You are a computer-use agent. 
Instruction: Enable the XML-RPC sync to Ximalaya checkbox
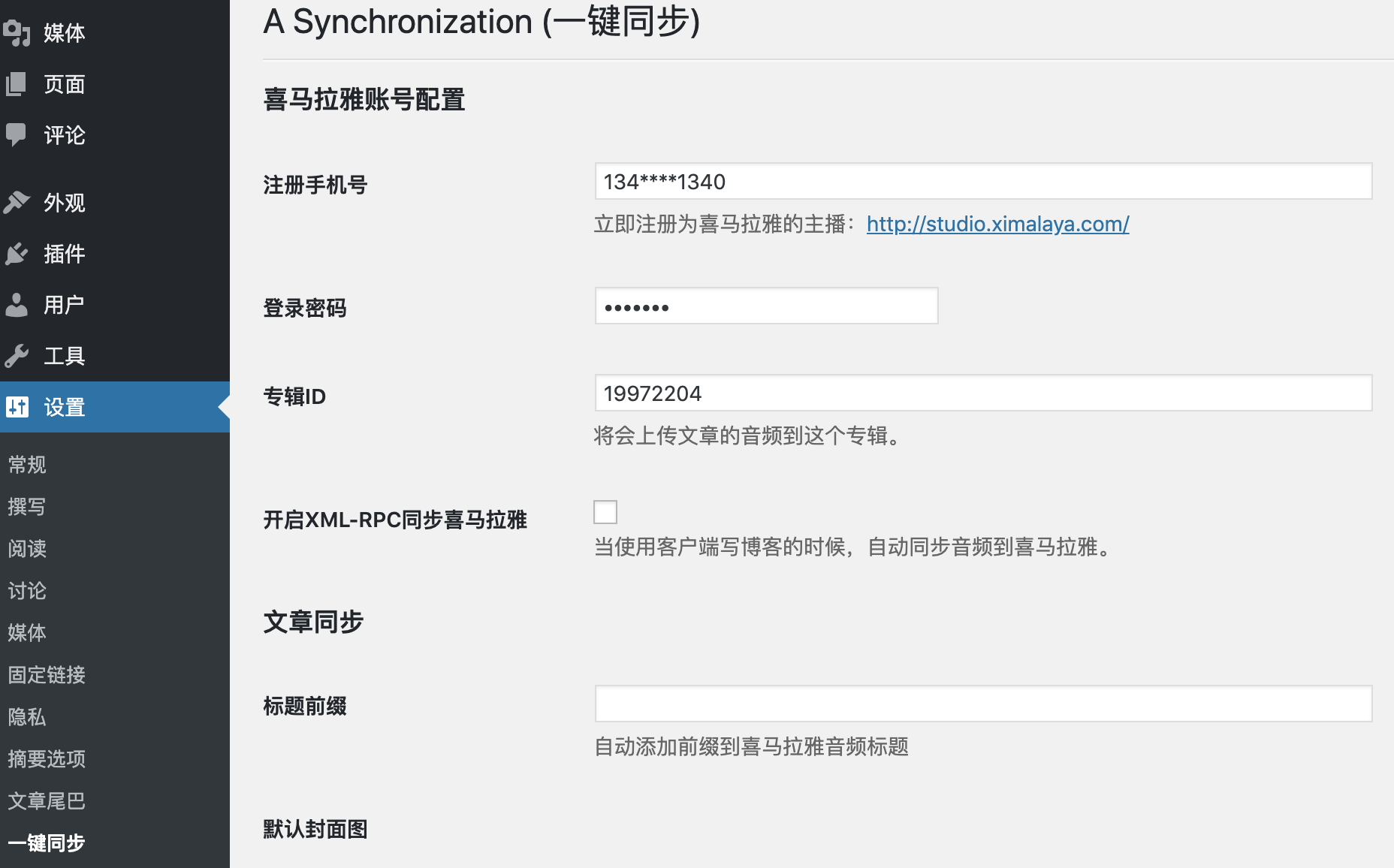coord(605,512)
